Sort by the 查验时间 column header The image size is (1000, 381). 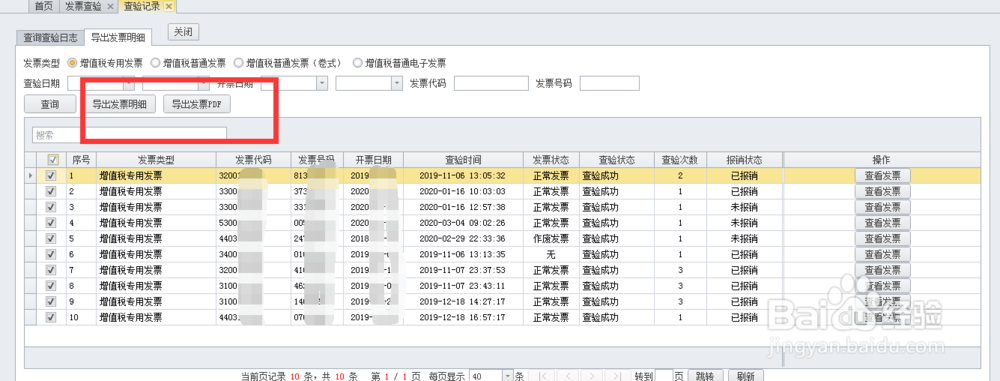pos(463,160)
